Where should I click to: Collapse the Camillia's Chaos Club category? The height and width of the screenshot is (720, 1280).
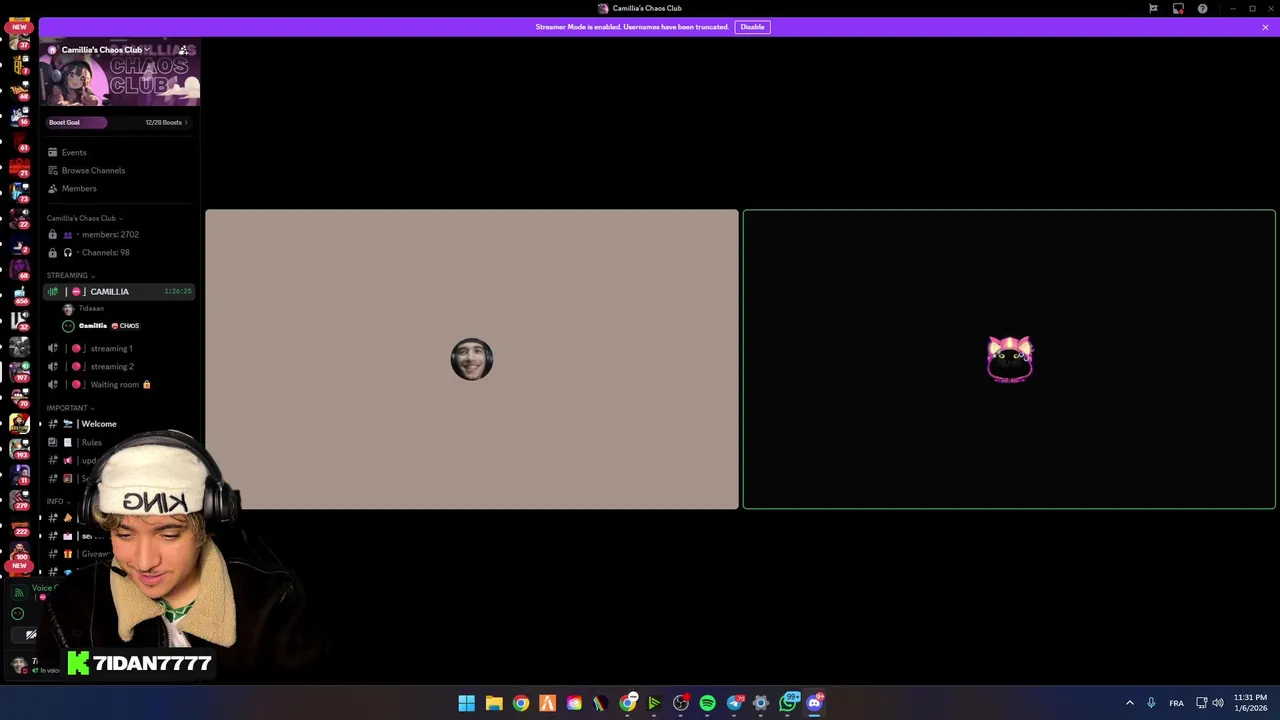click(x=85, y=218)
